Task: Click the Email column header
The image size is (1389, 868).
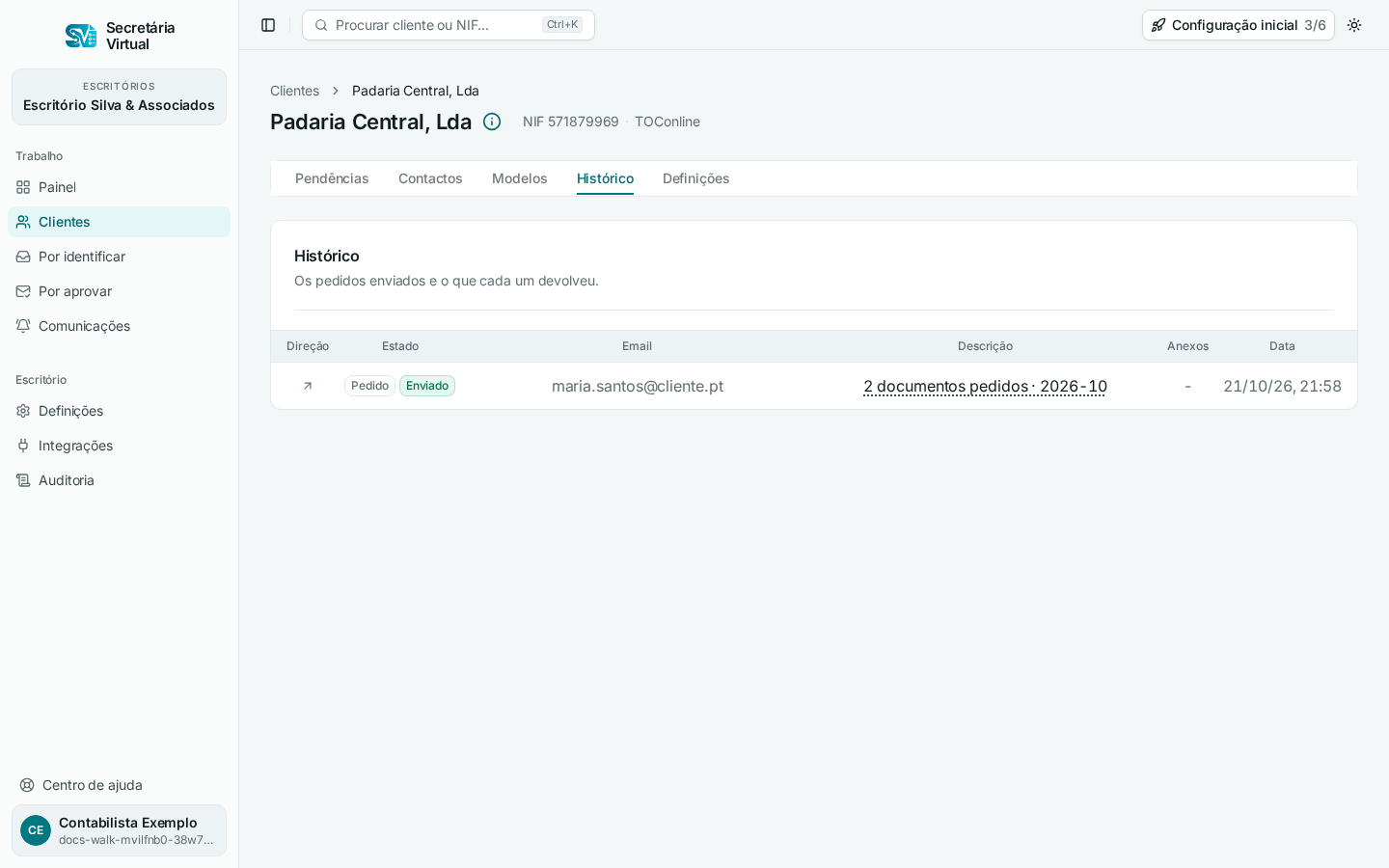Action: pyautogui.click(x=637, y=346)
